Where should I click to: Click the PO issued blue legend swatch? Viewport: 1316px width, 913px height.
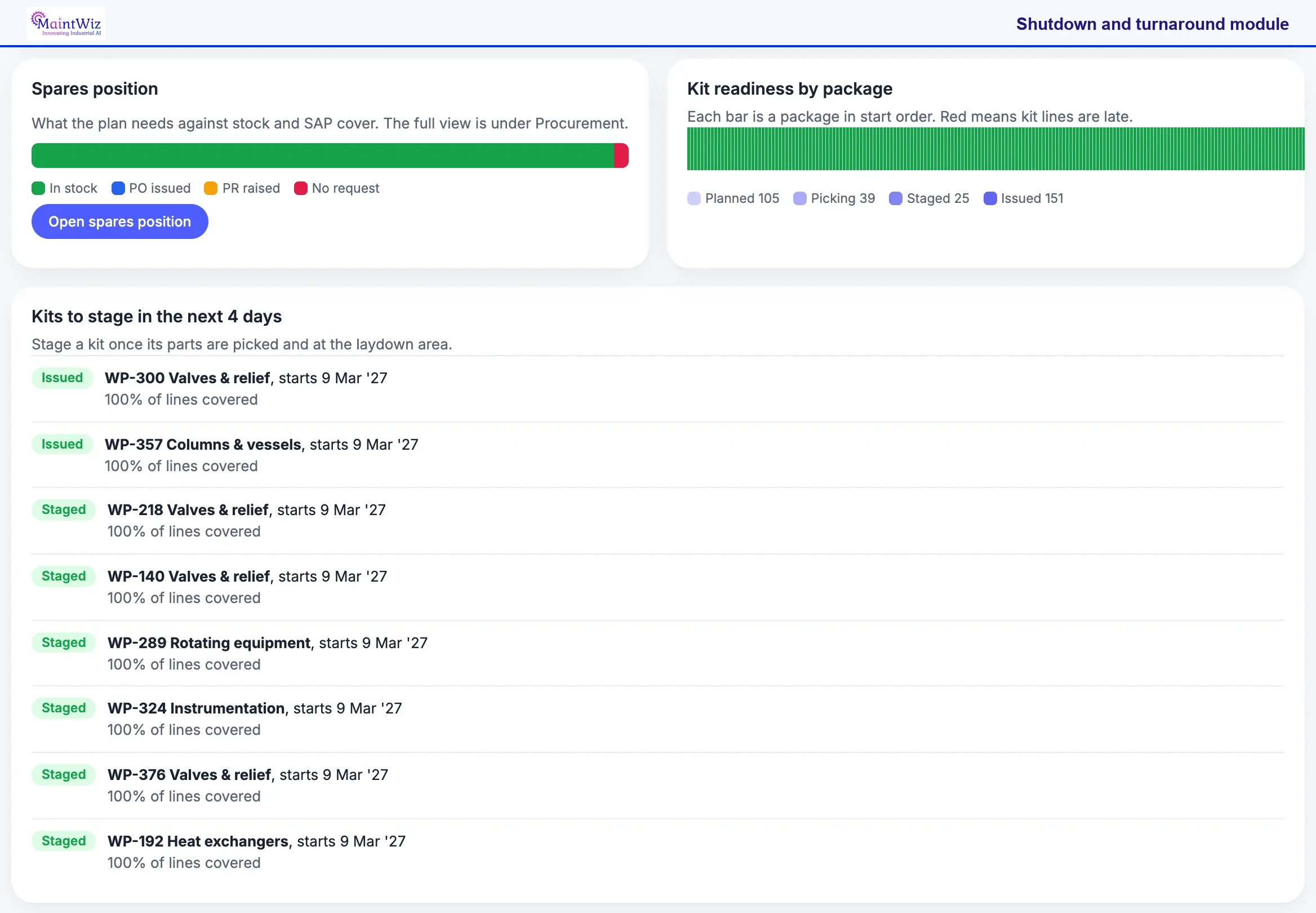118,188
